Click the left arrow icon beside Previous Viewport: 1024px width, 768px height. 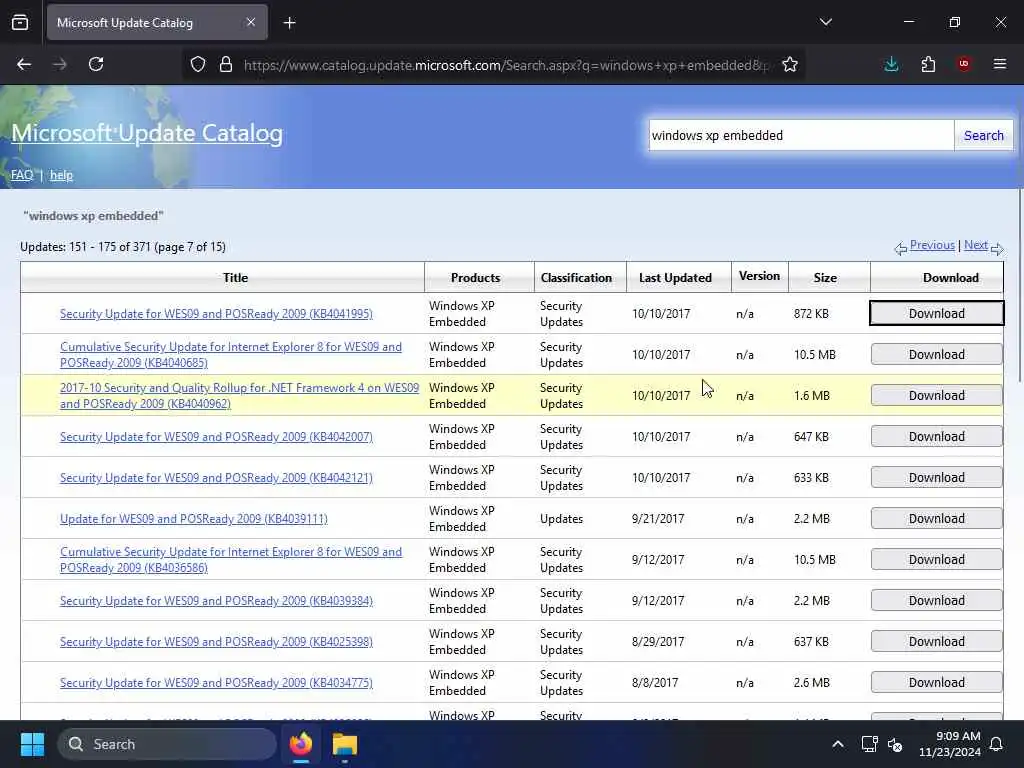coord(901,248)
